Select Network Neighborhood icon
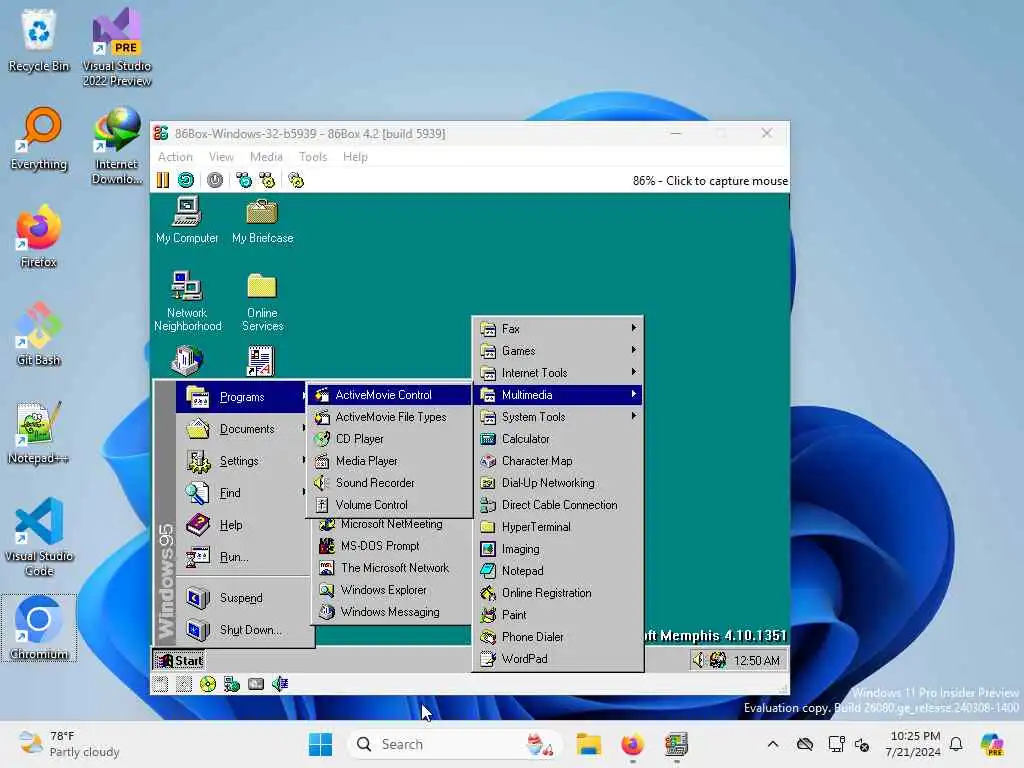Image resolution: width=1024 pixels, height=768 pixels. click(x=187, y=300)
